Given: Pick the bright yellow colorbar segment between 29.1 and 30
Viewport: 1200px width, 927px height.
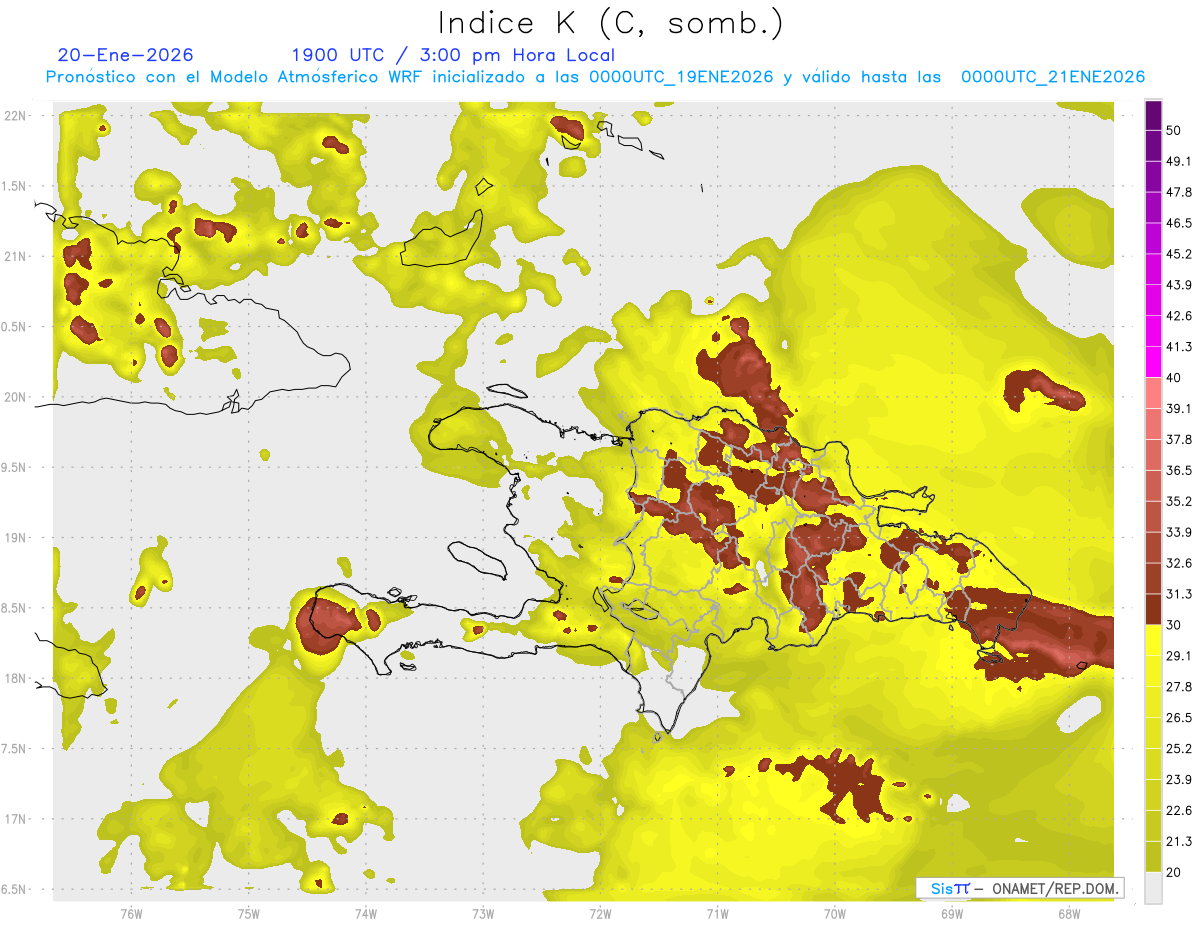Looking at the screenshot, I should [x=1153, y=641].
